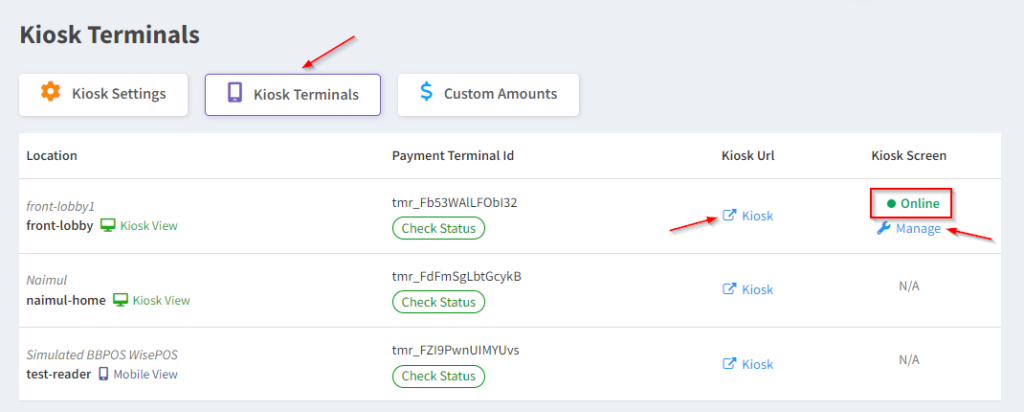The height and width of the screenshot is (412, 1024).
Task: Click the wrench icon next to Manage
Action: pos(883,228)
